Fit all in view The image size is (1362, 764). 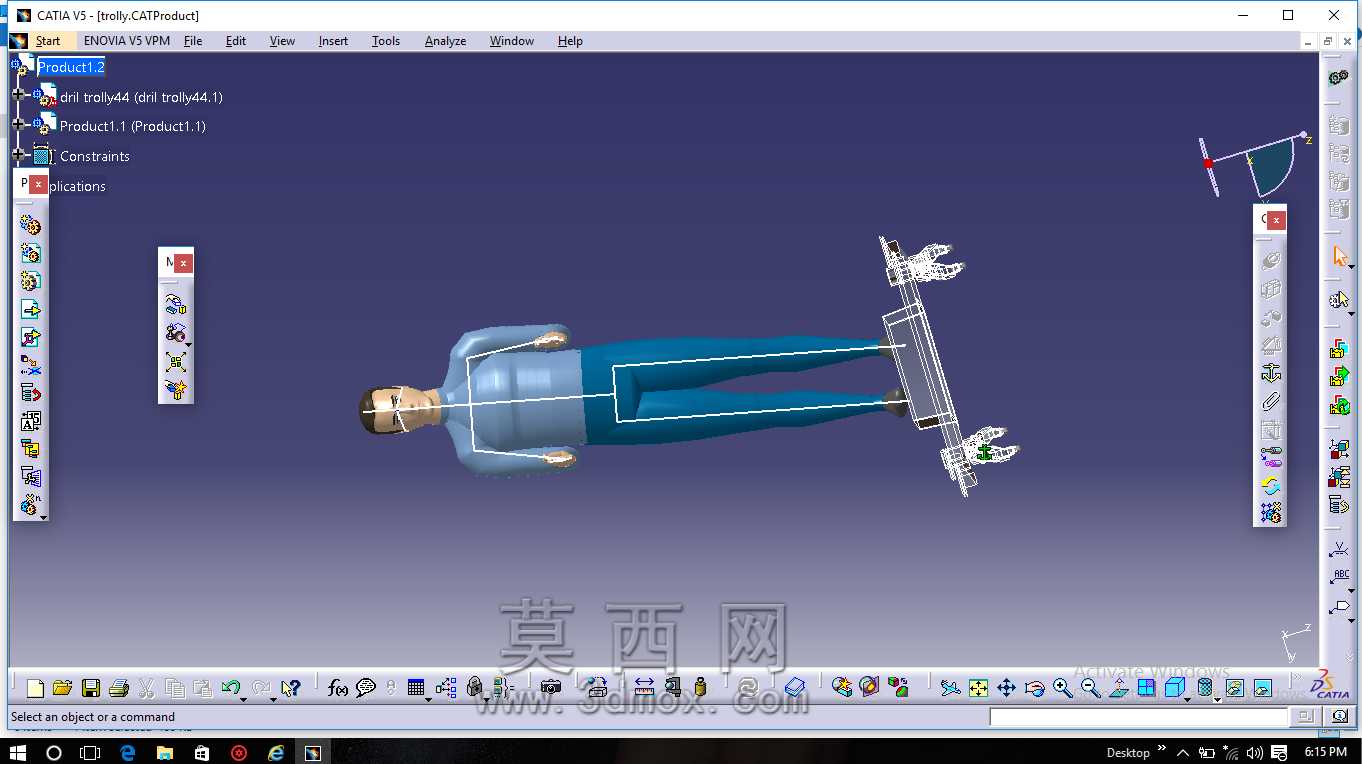point(978,688)
